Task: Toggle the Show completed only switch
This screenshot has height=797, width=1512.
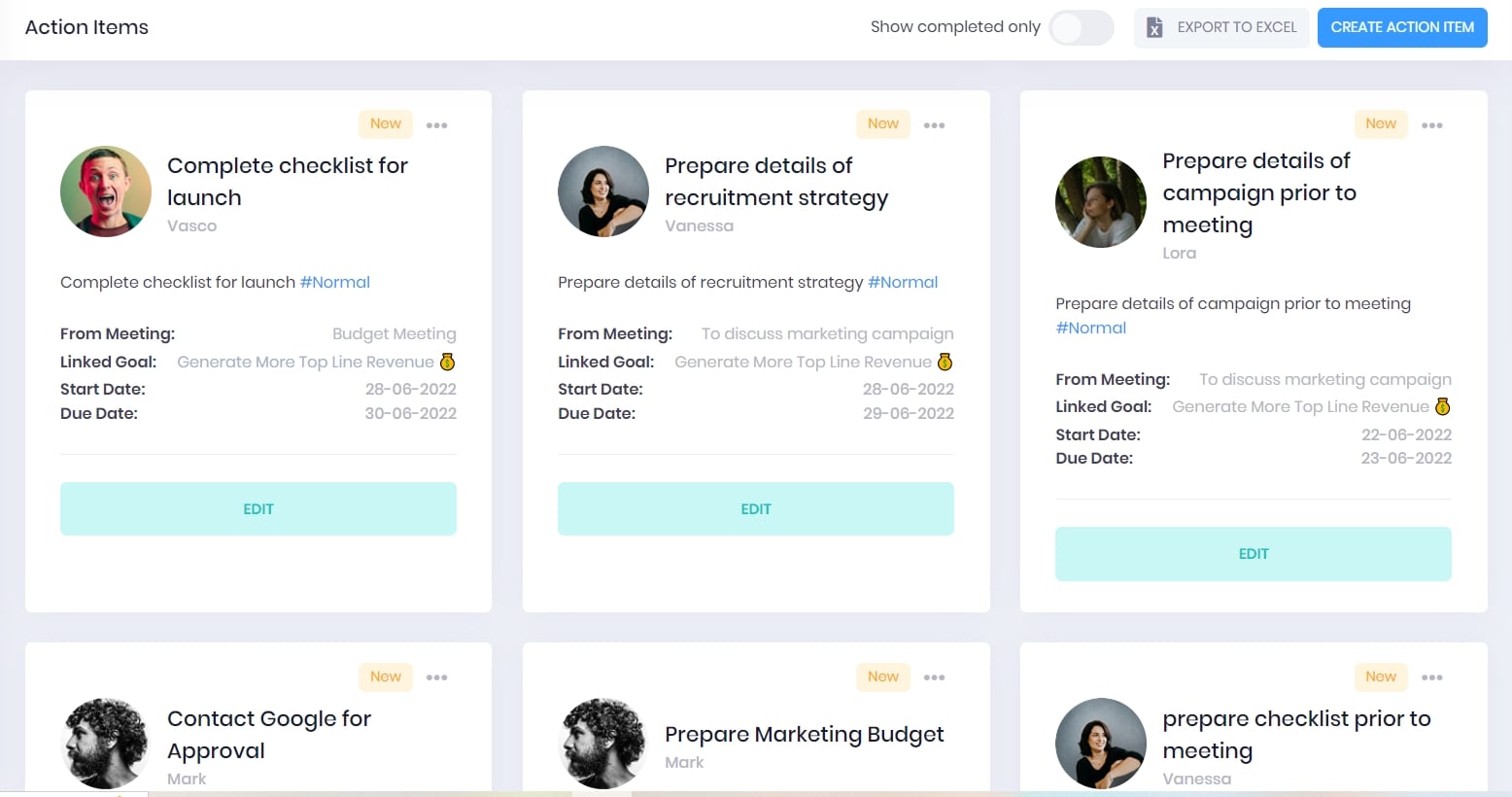Action: pyautogui.click(x=1081, y=27)
